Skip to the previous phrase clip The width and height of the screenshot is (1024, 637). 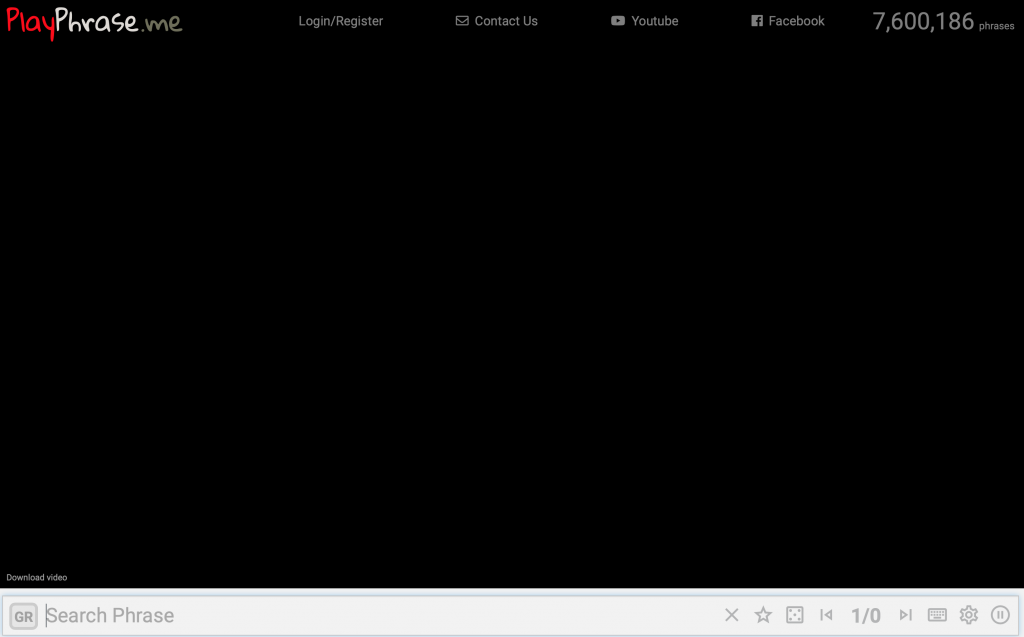(x=826, y=615)
